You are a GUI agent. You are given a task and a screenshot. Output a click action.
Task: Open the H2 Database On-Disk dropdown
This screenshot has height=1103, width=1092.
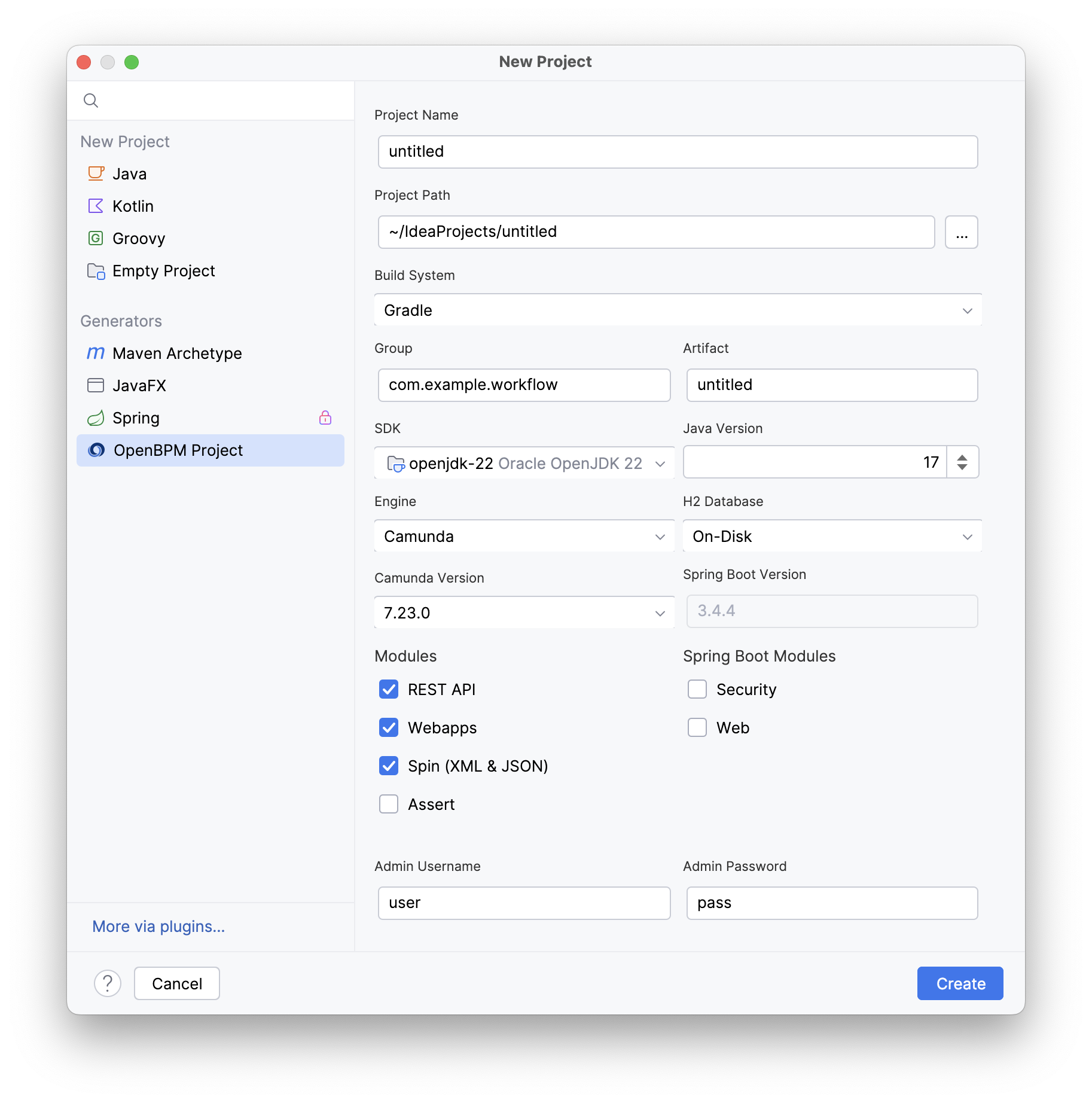pos(832,536)
